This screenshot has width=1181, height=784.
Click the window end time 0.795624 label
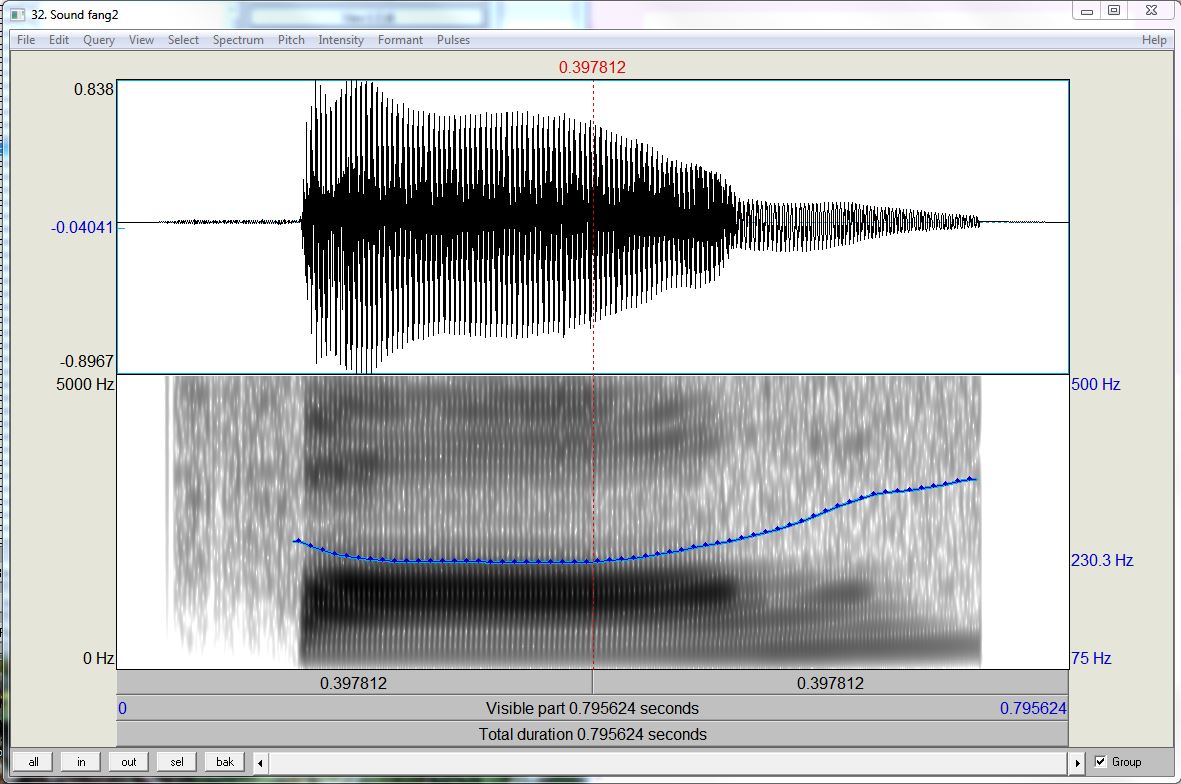point(1033,709)
